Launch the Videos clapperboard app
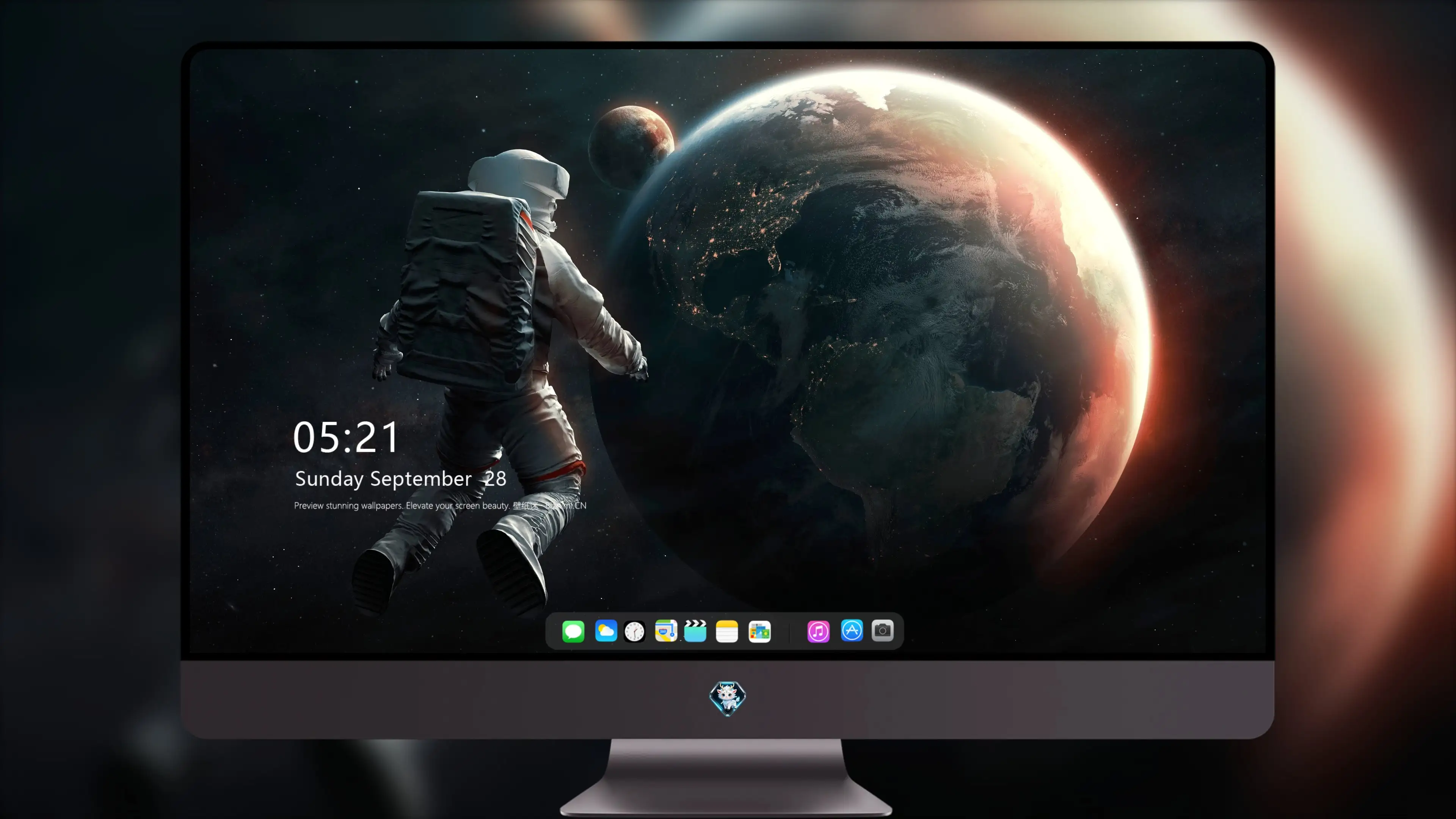Screen dimensions: 1456x819 pyautogui.click(x=695, y=631)
